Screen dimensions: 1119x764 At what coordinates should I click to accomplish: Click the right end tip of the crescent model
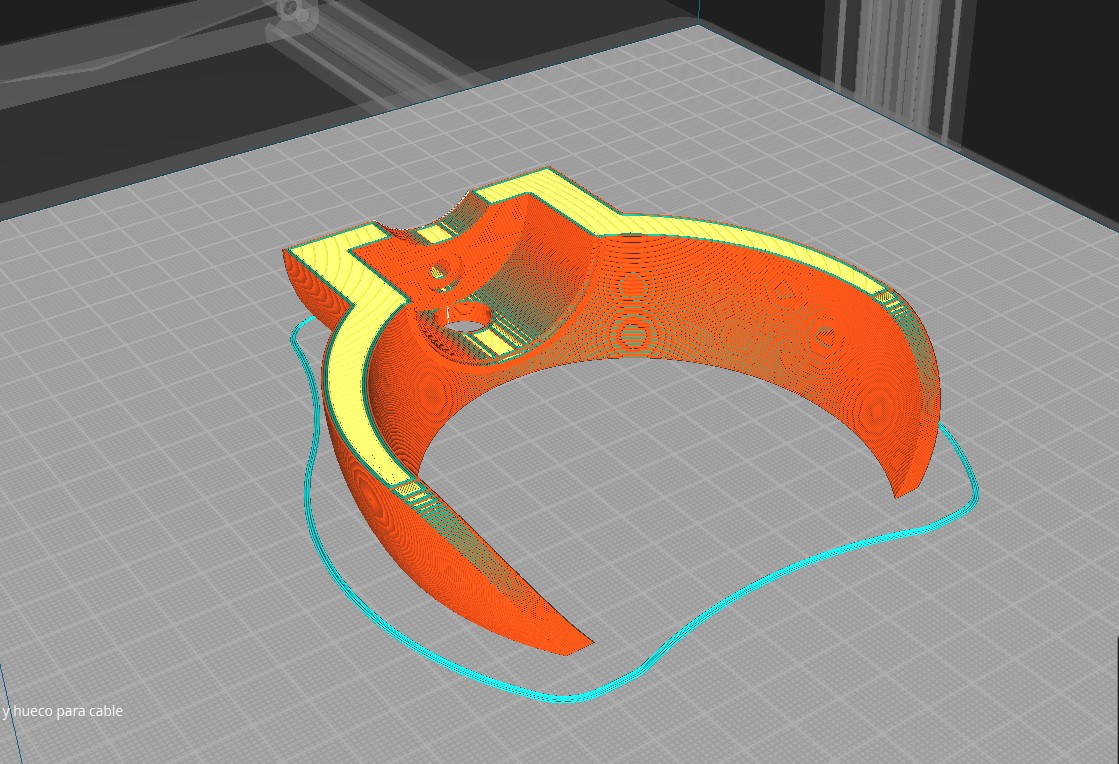905,487
